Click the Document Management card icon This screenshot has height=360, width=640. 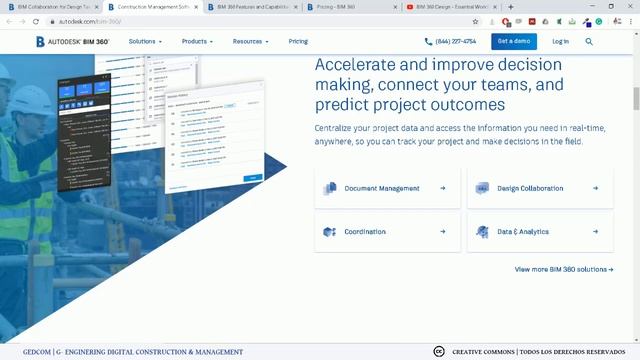click(330, 188)
